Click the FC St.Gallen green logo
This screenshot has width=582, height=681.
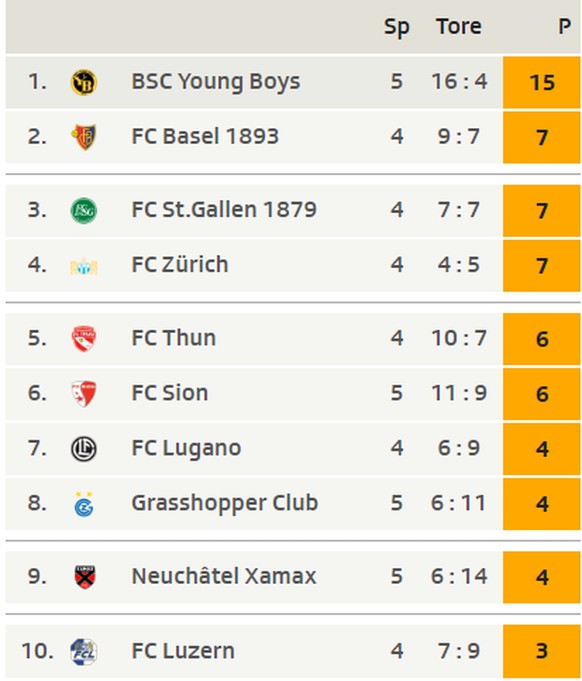click(x=83, y=210)
